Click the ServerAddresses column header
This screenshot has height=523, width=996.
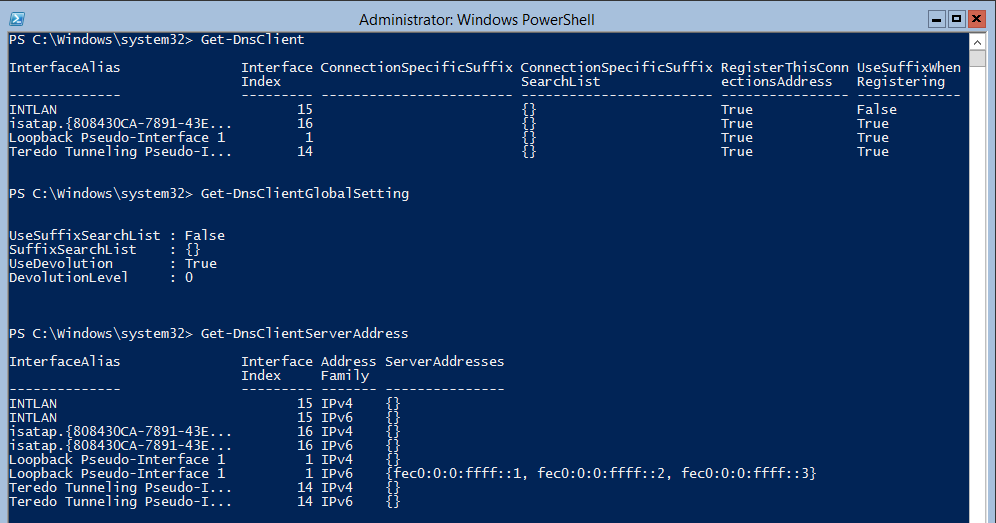pos(445,362)
